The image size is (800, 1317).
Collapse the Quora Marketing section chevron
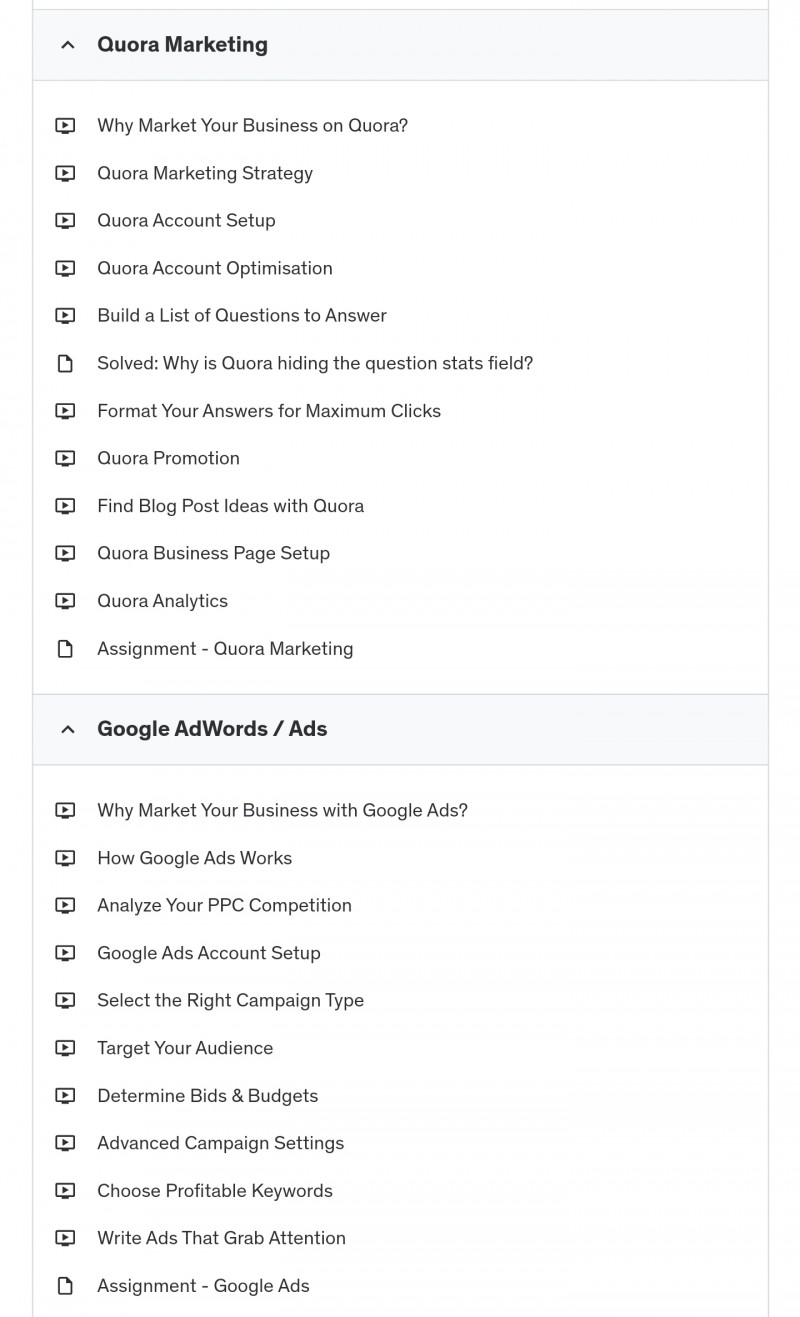click(67, 45)
